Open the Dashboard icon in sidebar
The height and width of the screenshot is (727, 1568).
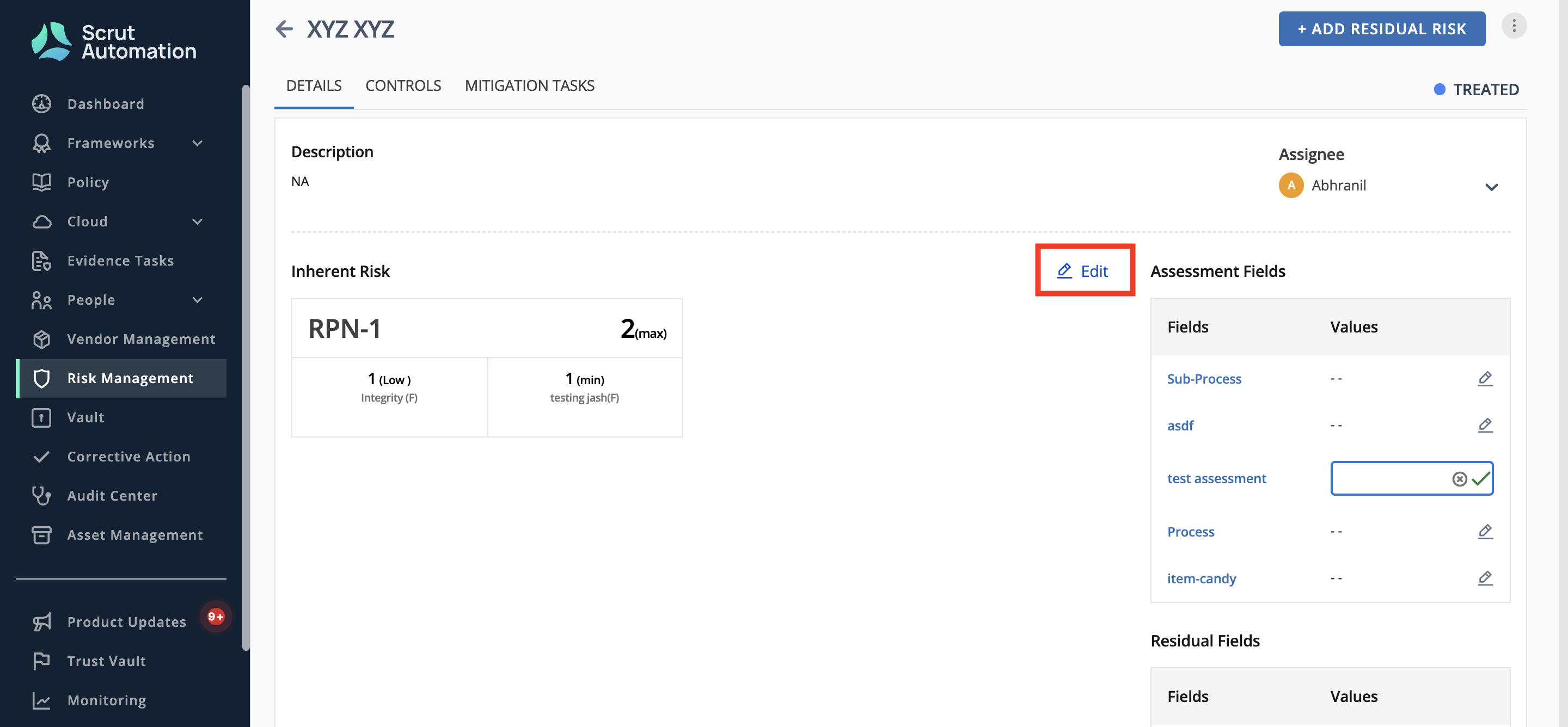point(41,103)
